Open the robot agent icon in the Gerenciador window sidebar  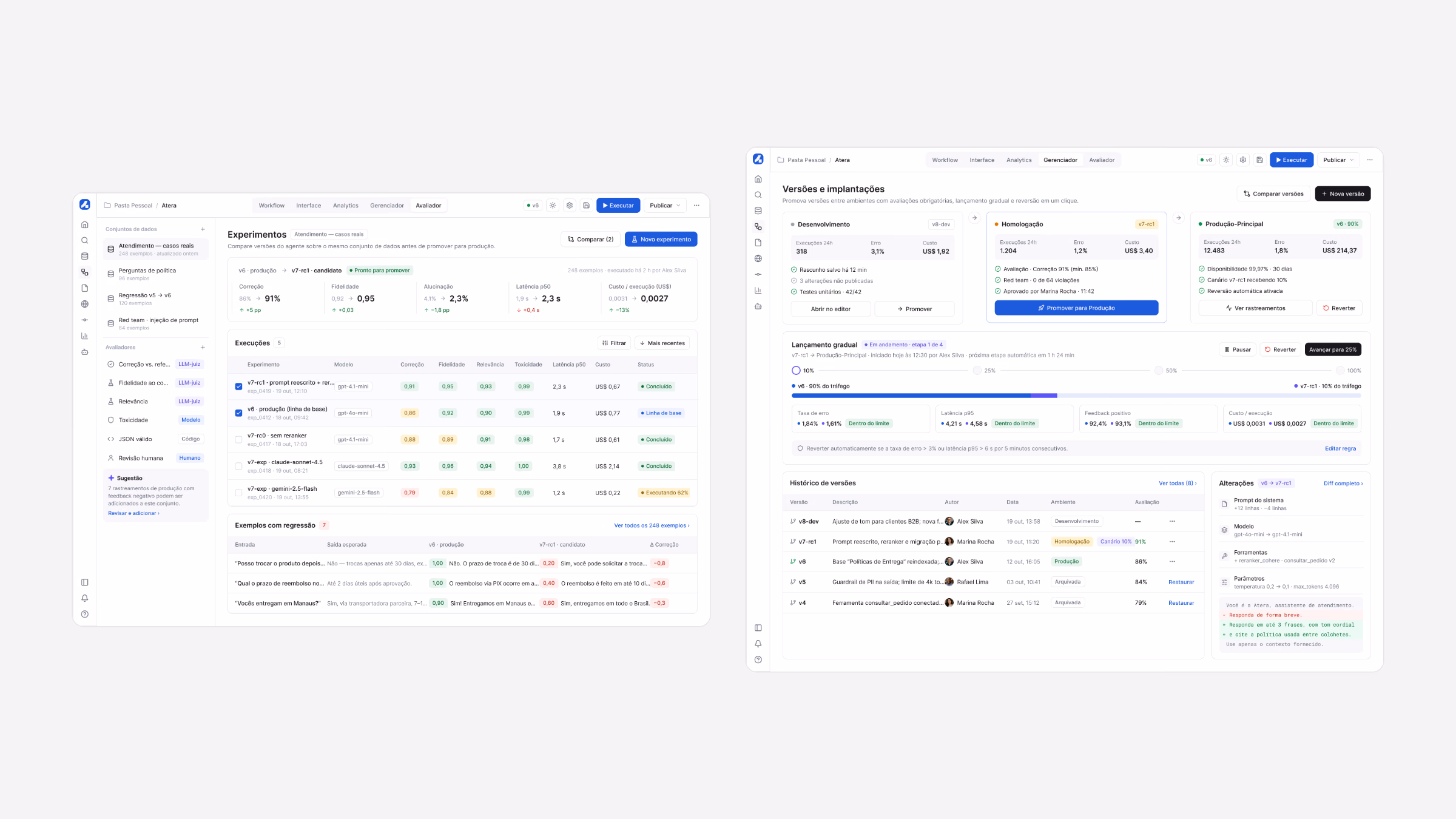coord(758,306)
